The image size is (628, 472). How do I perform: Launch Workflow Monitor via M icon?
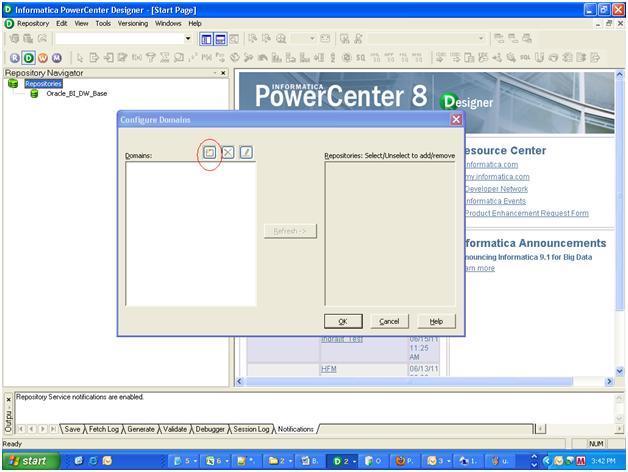point(56,58)
